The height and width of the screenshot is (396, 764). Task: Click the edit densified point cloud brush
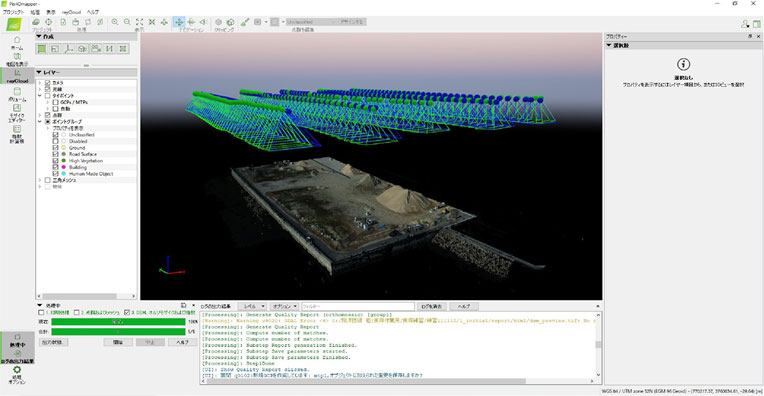tap(245, 22)
